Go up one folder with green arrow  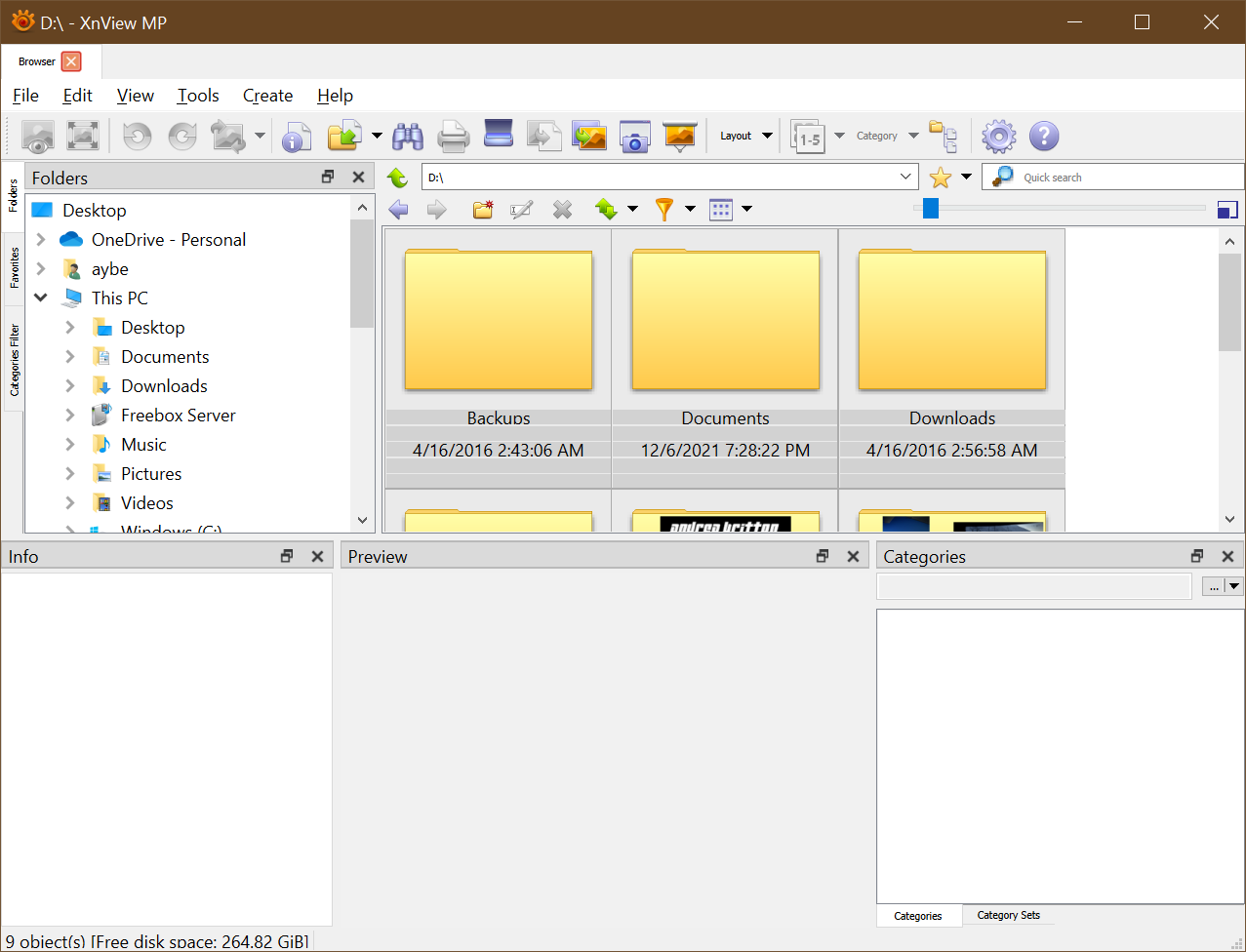(x=397, y=178)
